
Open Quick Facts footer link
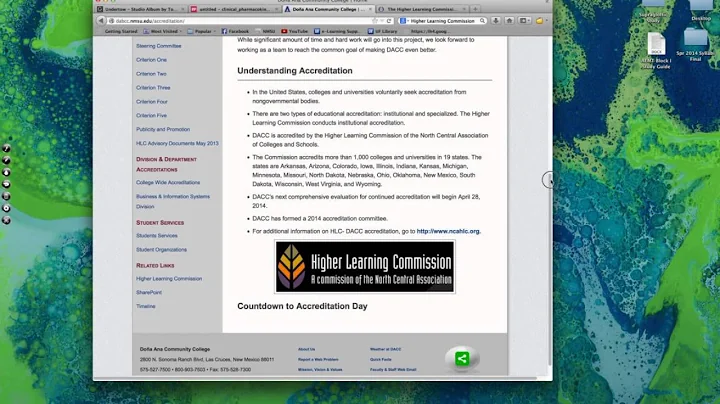381,359
